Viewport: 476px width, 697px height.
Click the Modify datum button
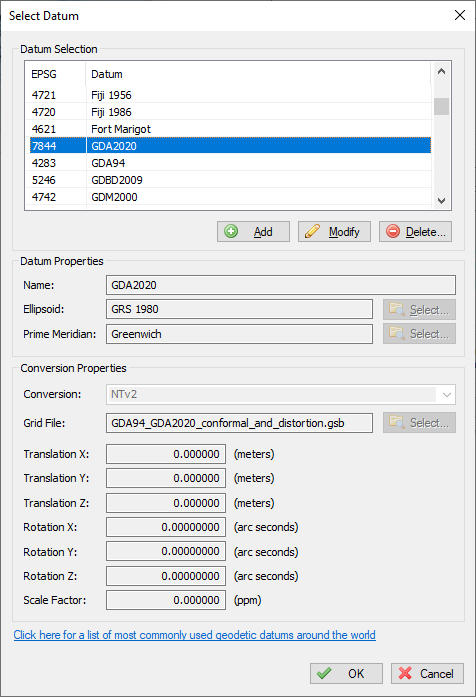click(x=334, y=232)
